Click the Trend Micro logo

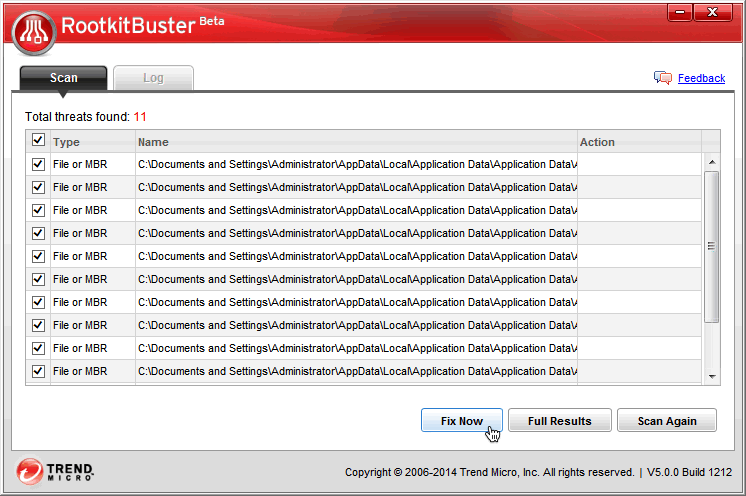(54, 471)
